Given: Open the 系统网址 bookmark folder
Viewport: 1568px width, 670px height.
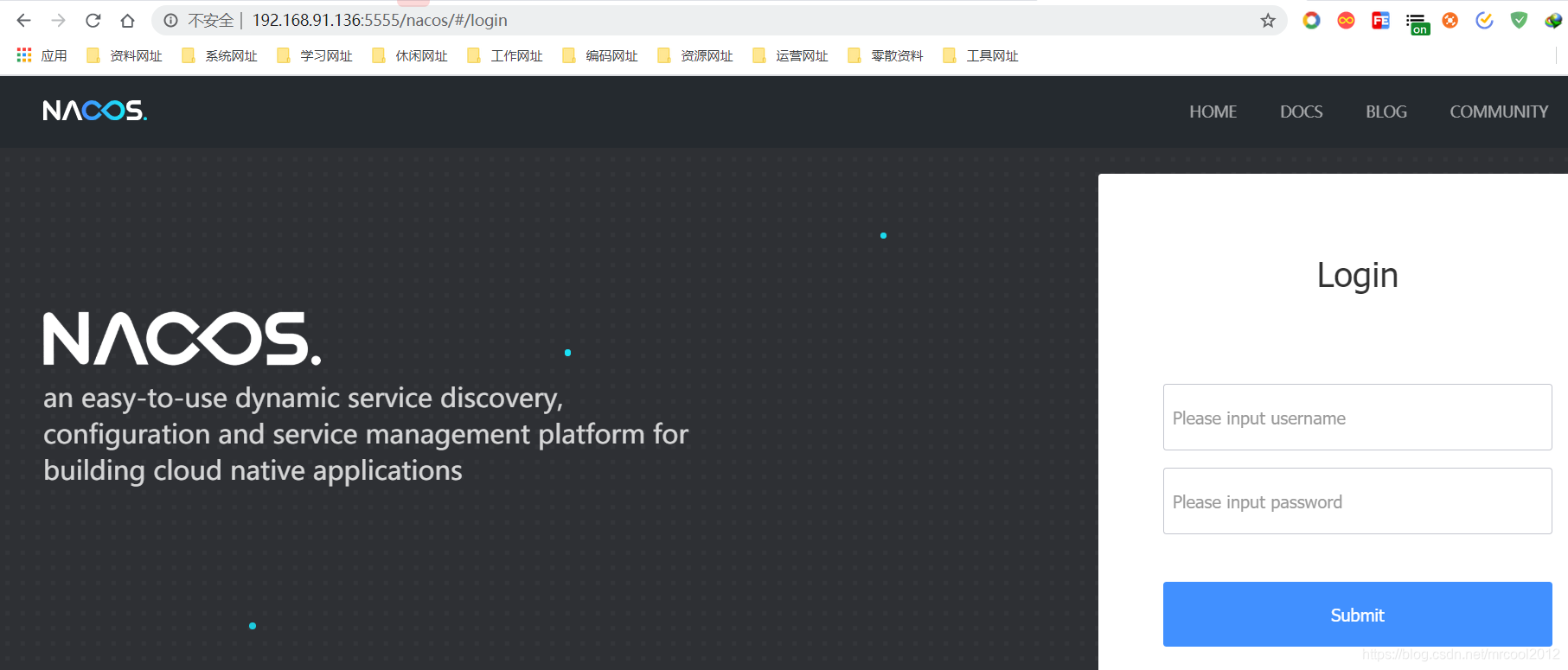Looking at the screenshot, I should pyautogui.click(x=220, y=55).
